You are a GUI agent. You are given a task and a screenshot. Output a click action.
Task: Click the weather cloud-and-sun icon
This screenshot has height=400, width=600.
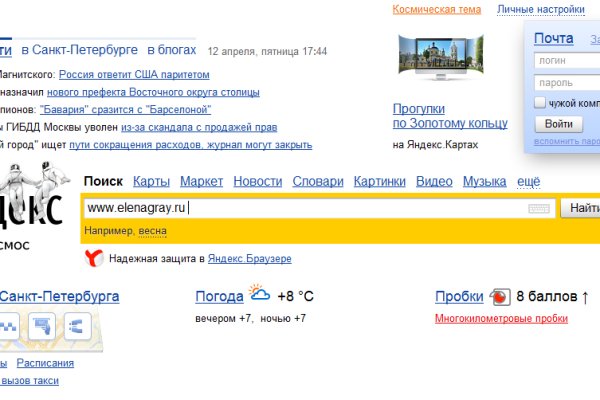click(259, 295)
